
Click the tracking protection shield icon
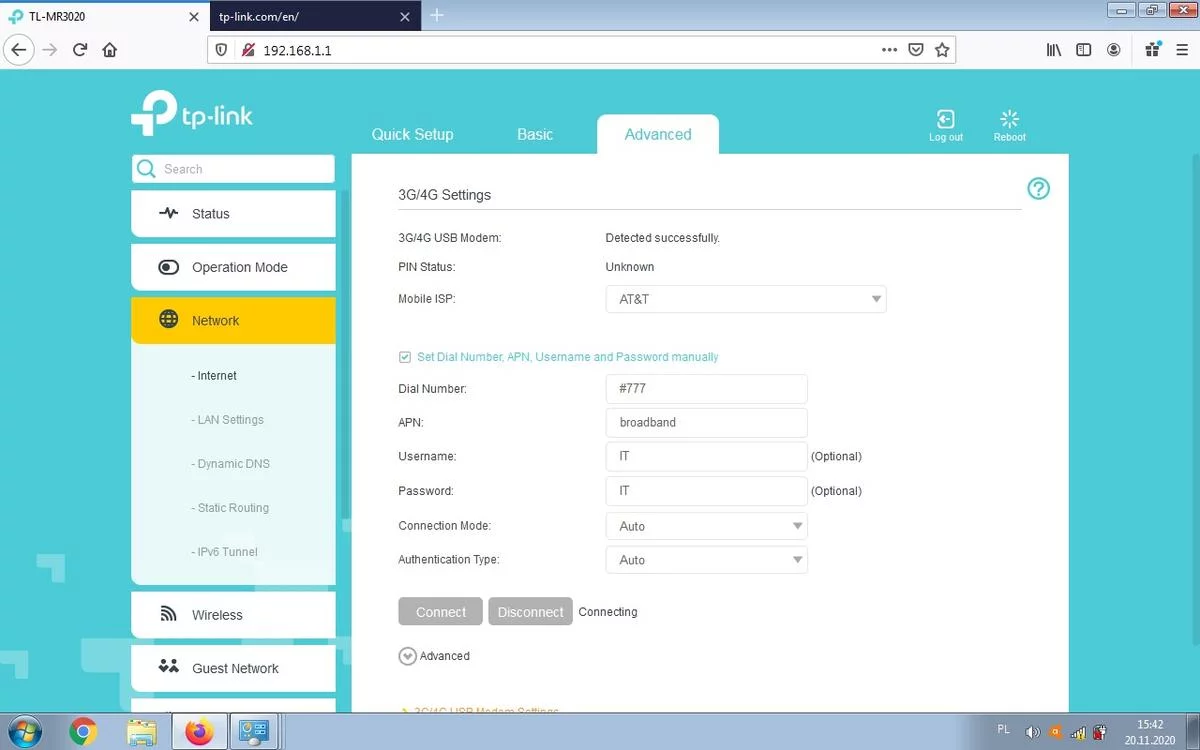222,49
